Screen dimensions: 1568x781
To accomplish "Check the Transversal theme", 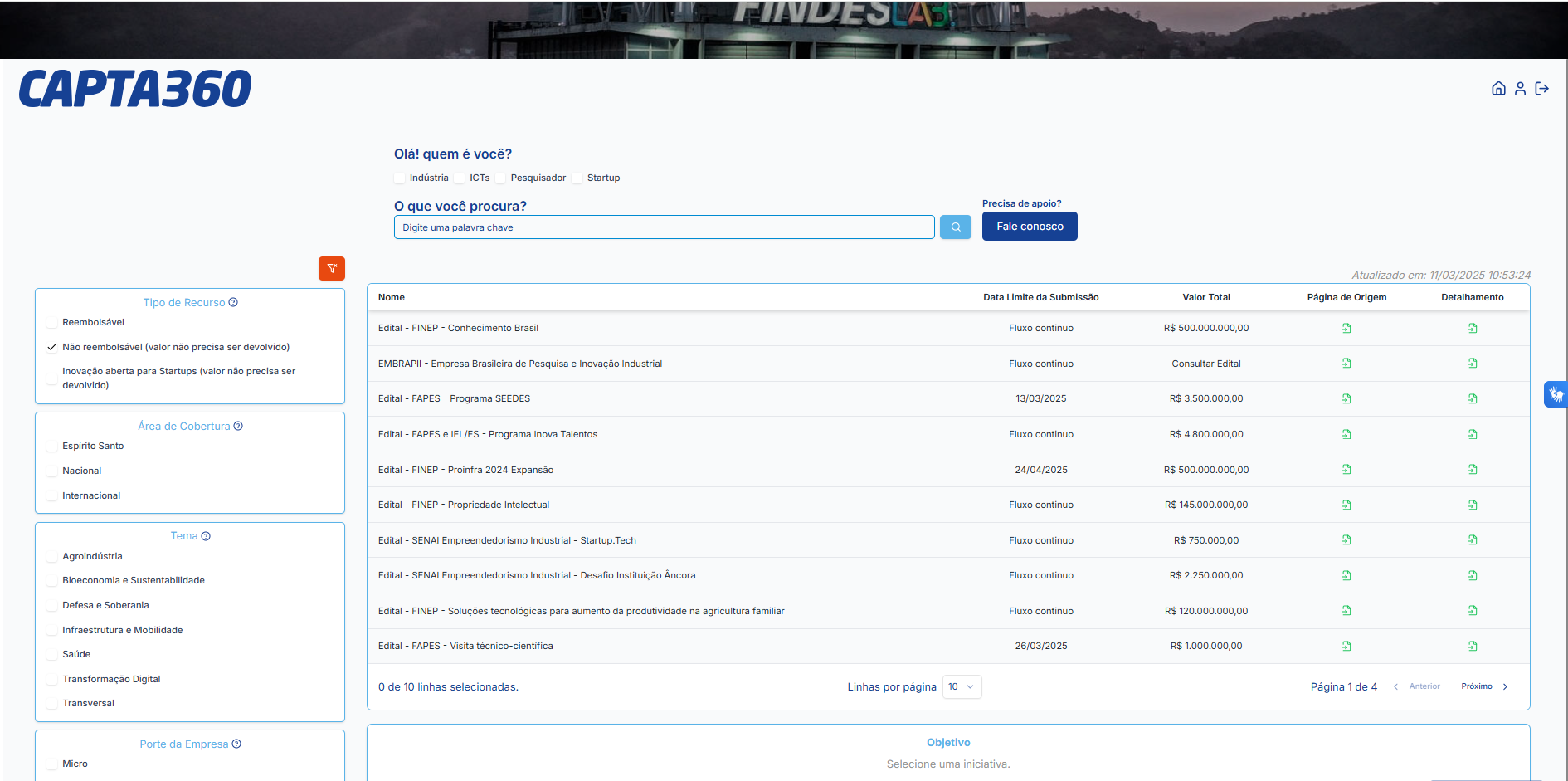I will (52, 703).
